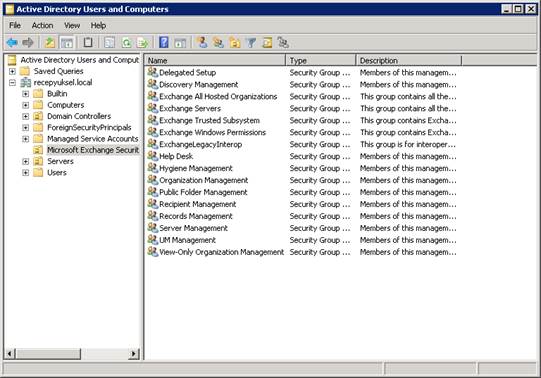The image size is (541, 378).
Task: Select the Recipient Management group
Action: click(198, 204)
